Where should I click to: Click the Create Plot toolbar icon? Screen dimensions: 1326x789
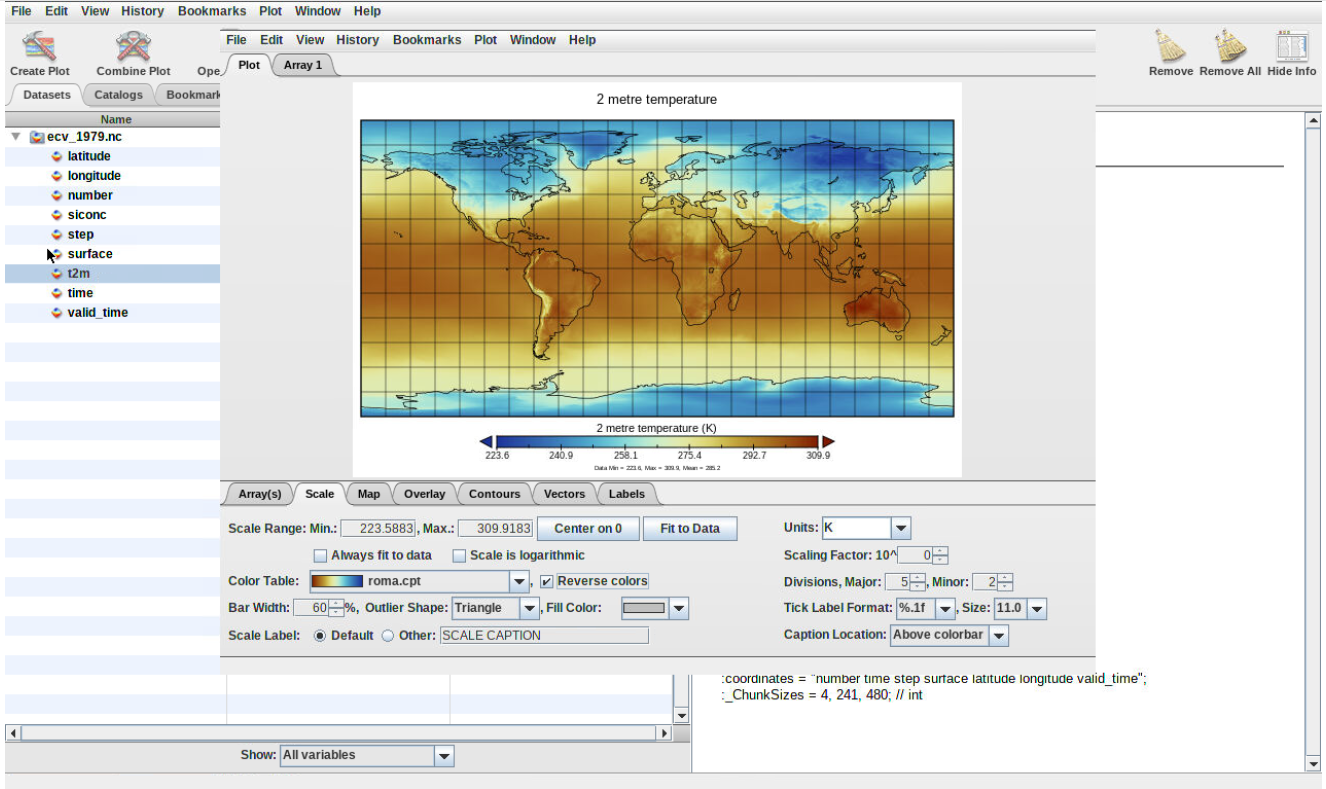point(40,46)
